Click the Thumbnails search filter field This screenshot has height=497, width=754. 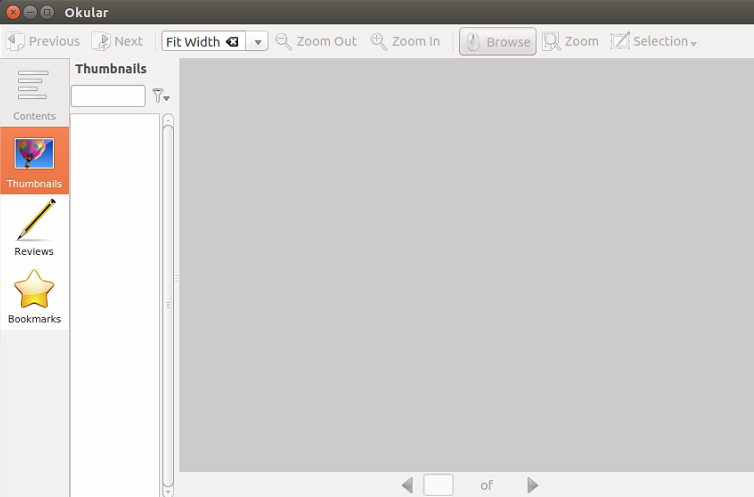click(108, 96)
